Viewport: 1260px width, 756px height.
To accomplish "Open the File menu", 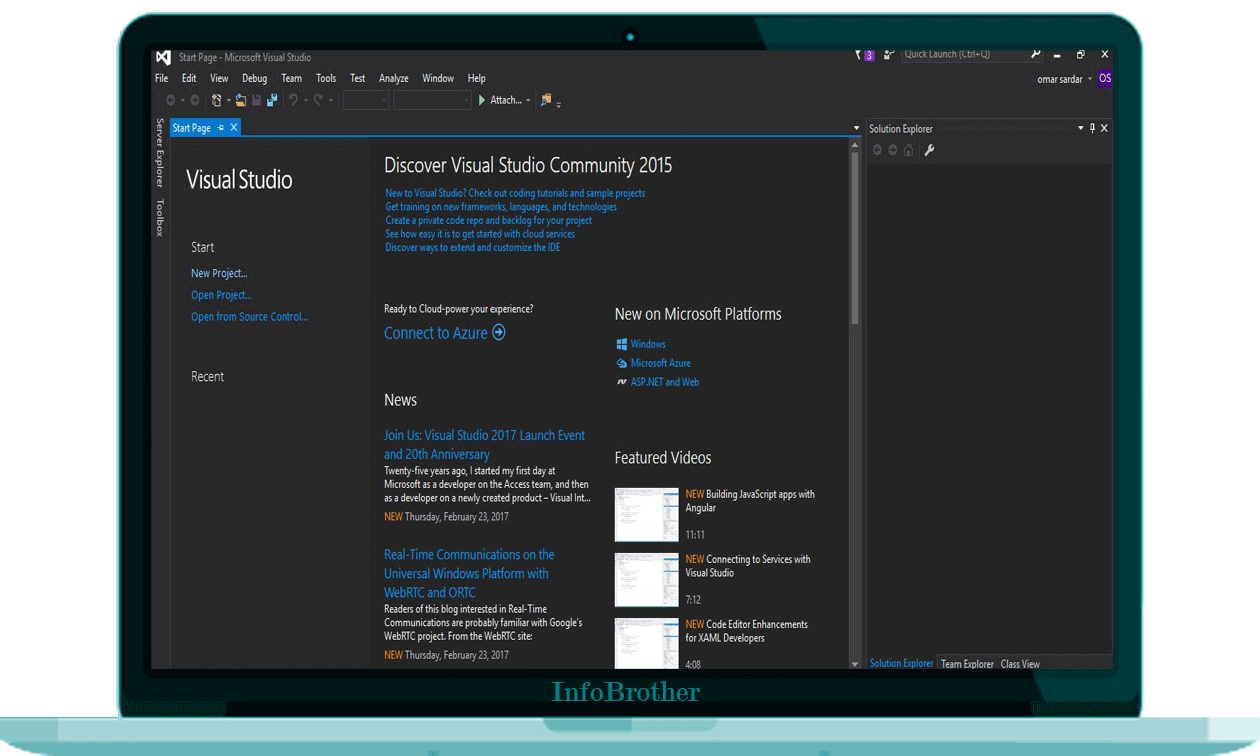I will [162, 78].
